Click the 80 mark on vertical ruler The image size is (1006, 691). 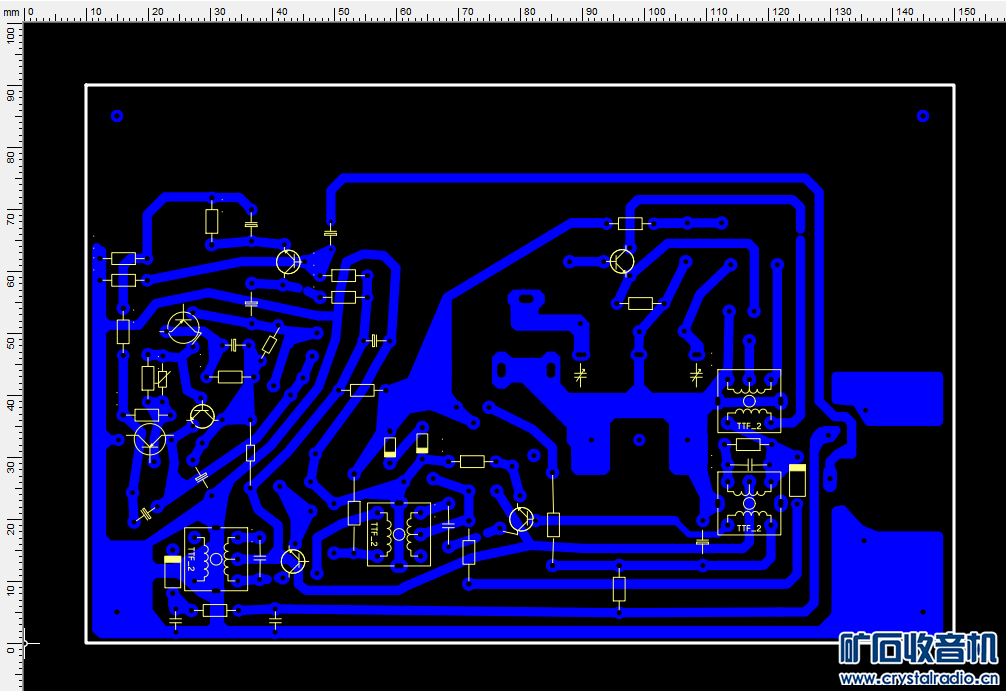point(10,155)
